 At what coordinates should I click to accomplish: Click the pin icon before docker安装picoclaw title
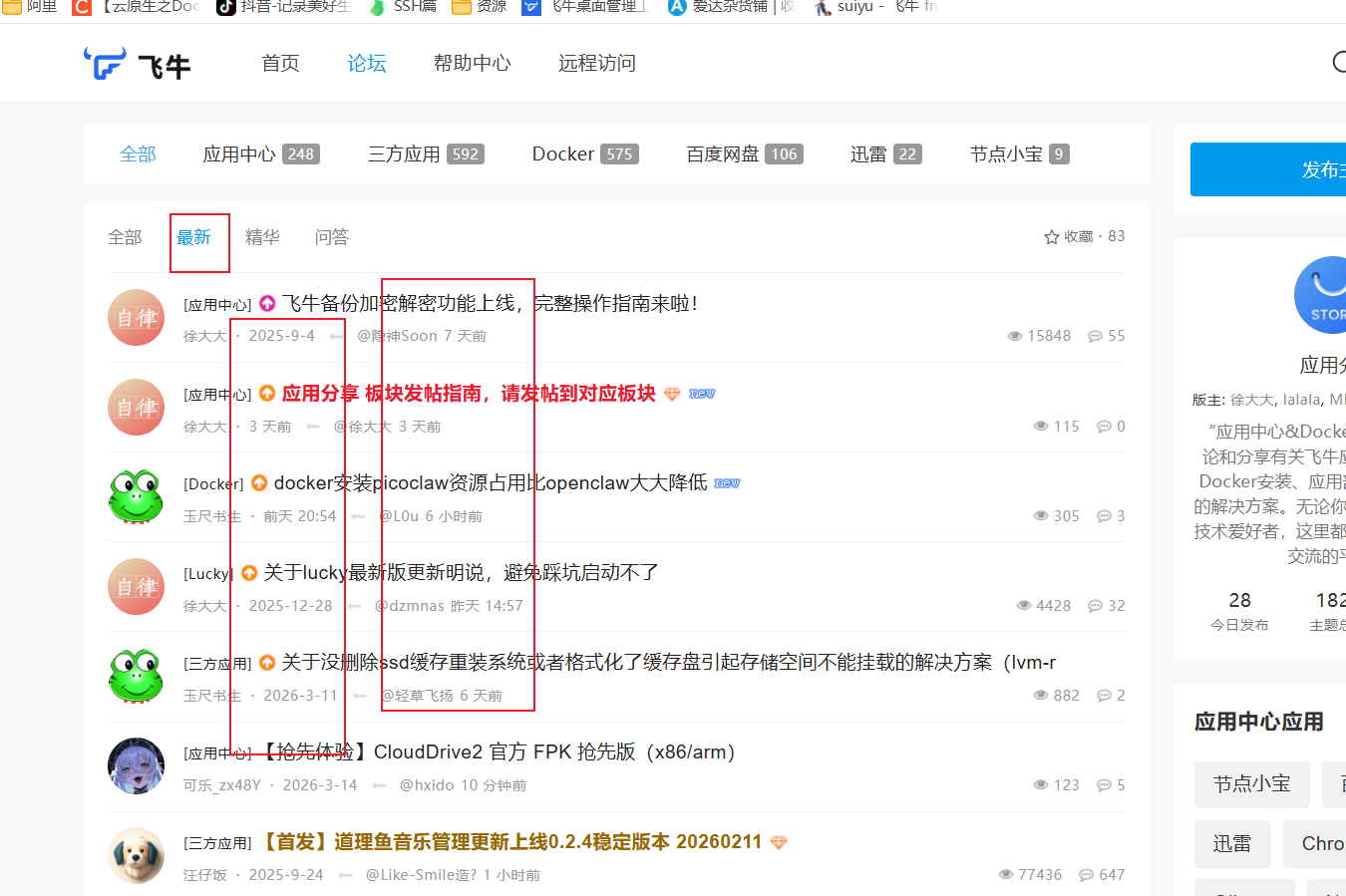click(259, 482)
